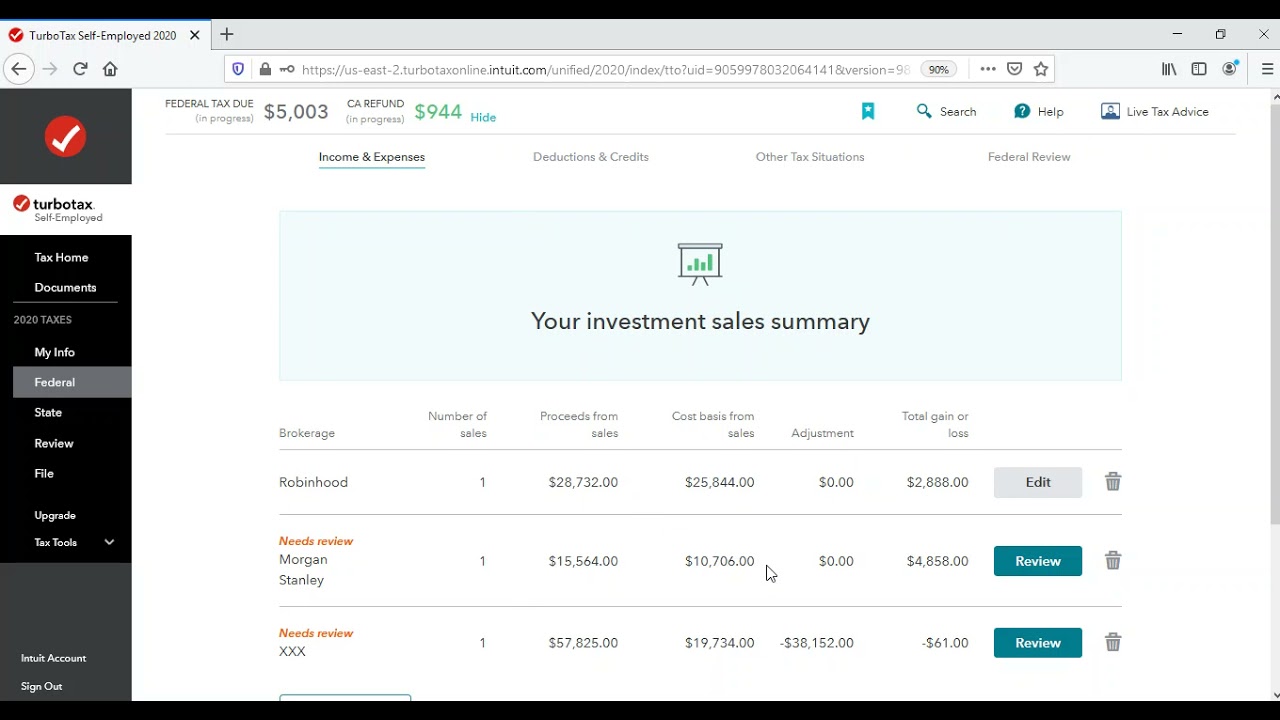
Task: Delete the XXX brokerage row with trash icon
Action: [x=1113, y=642]
